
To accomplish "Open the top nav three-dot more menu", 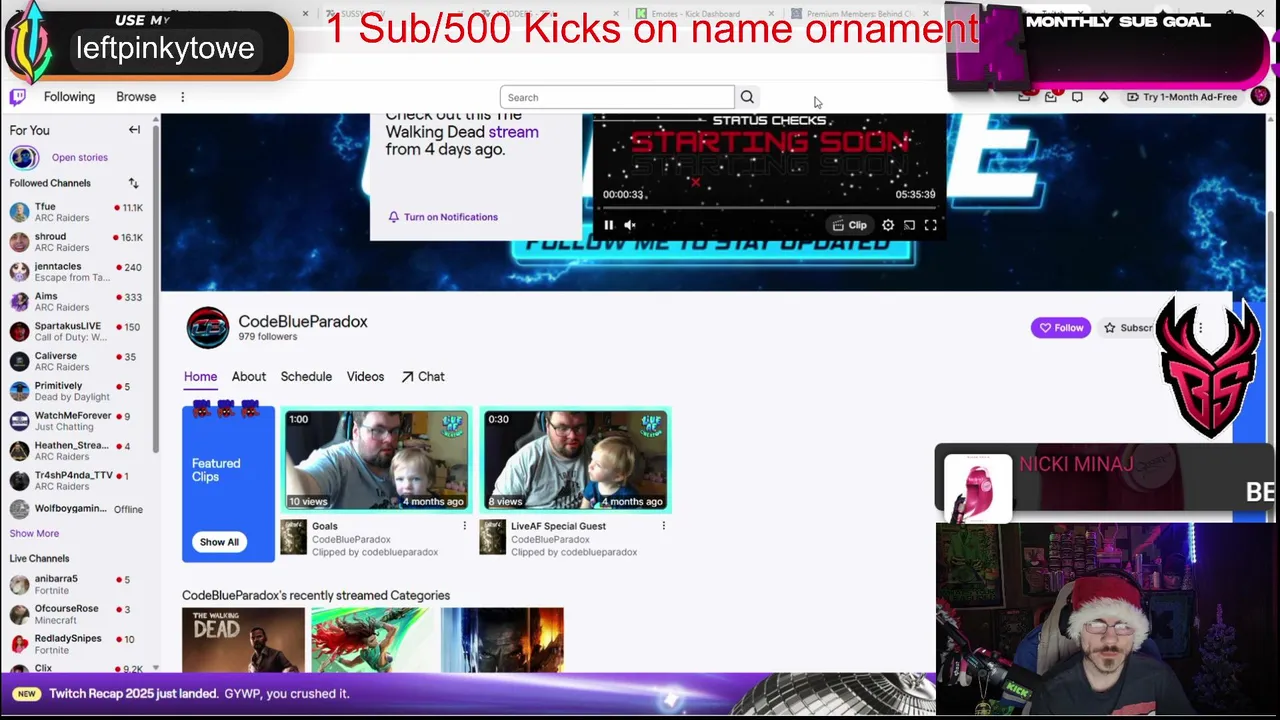I will tap(182, 97).
